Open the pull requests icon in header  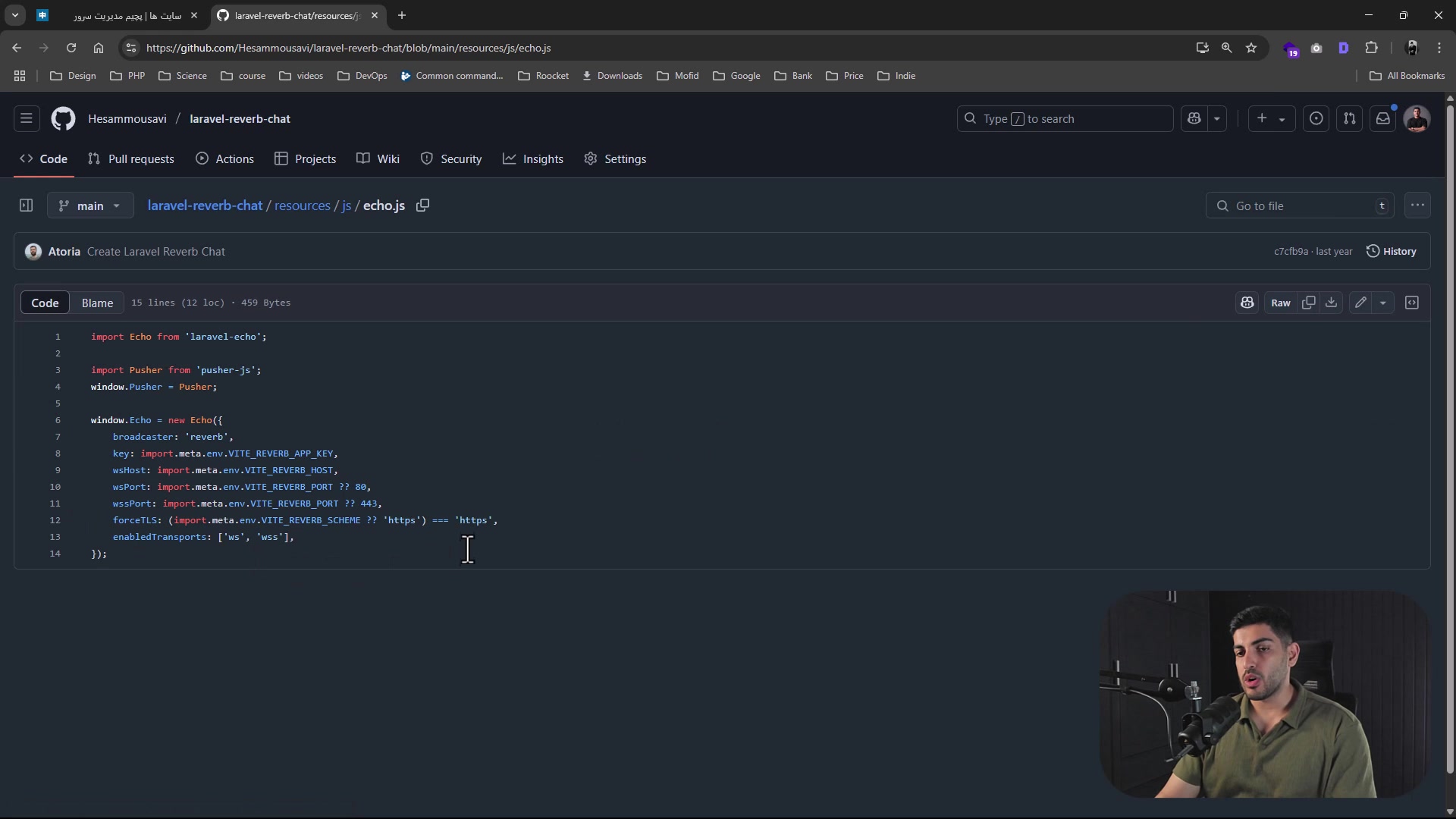point(1349,119)
